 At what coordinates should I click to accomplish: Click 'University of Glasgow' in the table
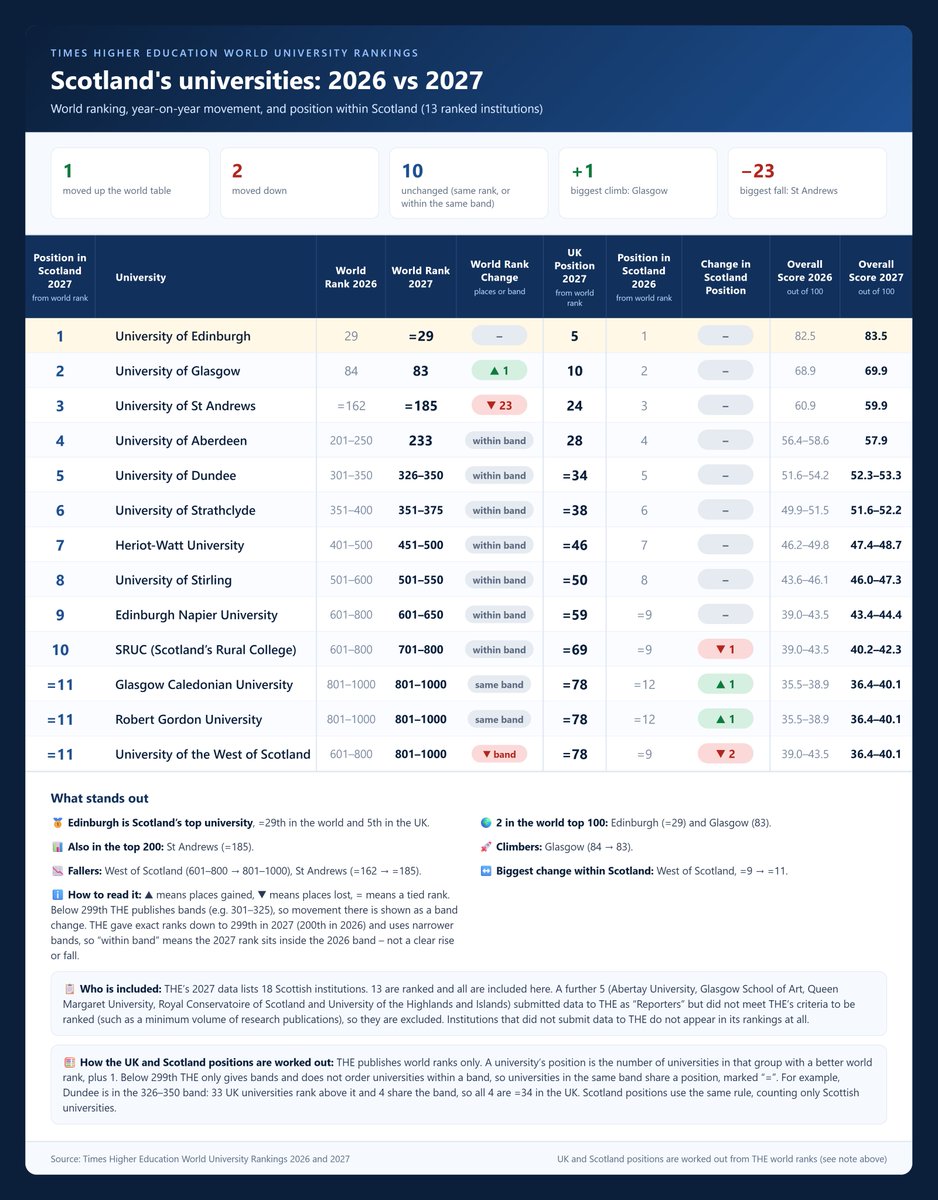click(177, 371)
